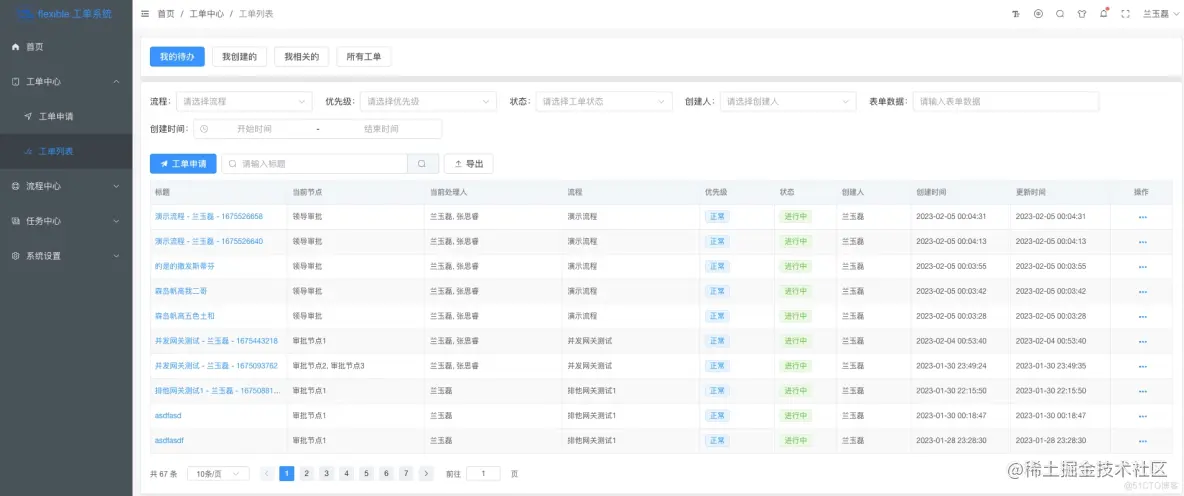Open the 10条/页 page size dropdown
1184x496 pixels.
218,473
